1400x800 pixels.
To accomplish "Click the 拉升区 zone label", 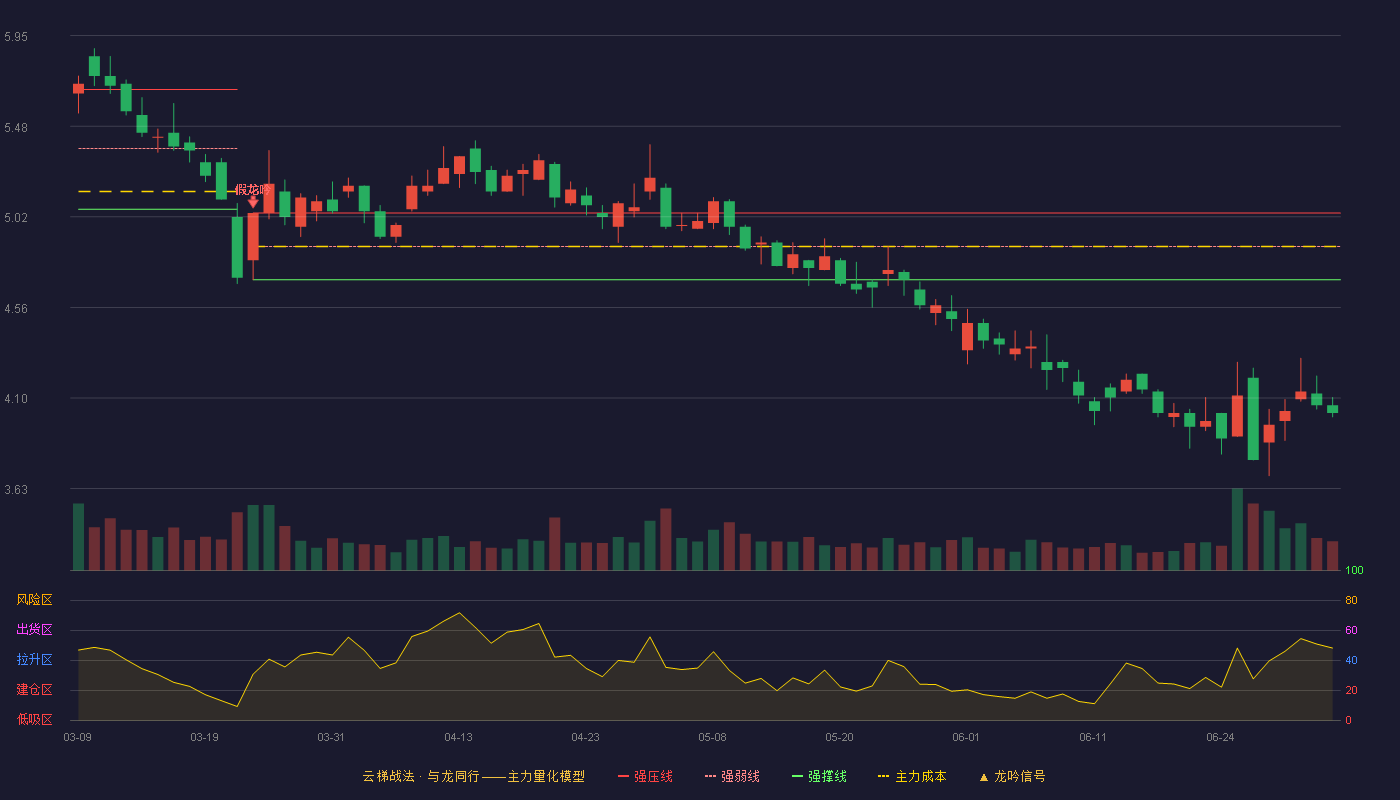I will click(x=34, y=660).
